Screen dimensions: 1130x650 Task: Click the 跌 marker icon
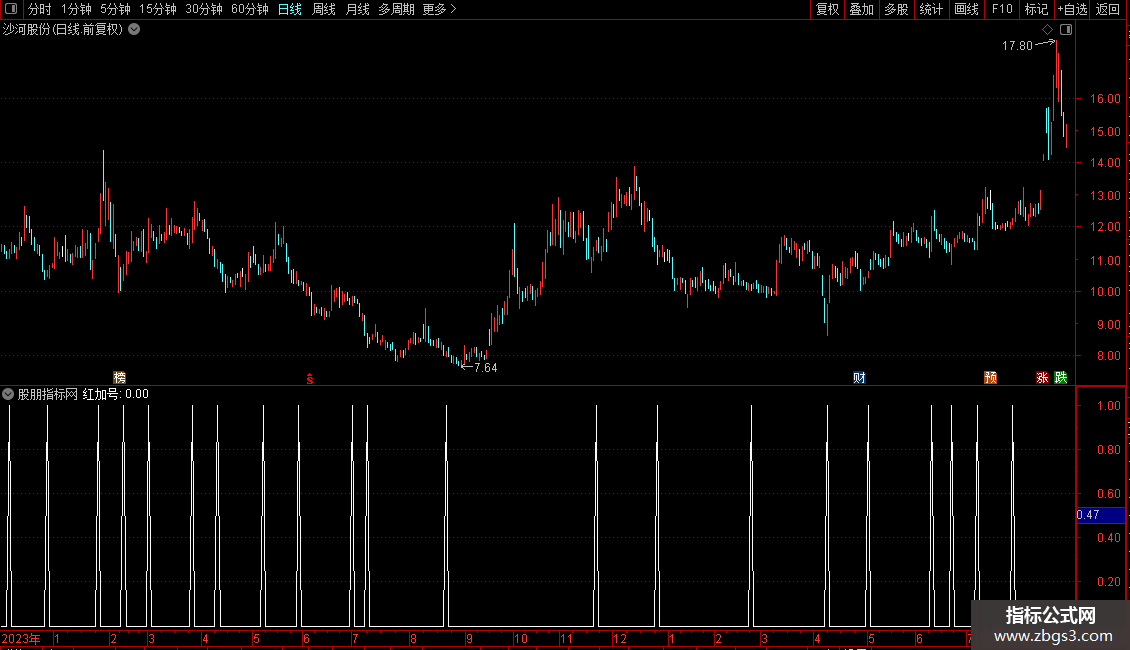pos(1061,378)
